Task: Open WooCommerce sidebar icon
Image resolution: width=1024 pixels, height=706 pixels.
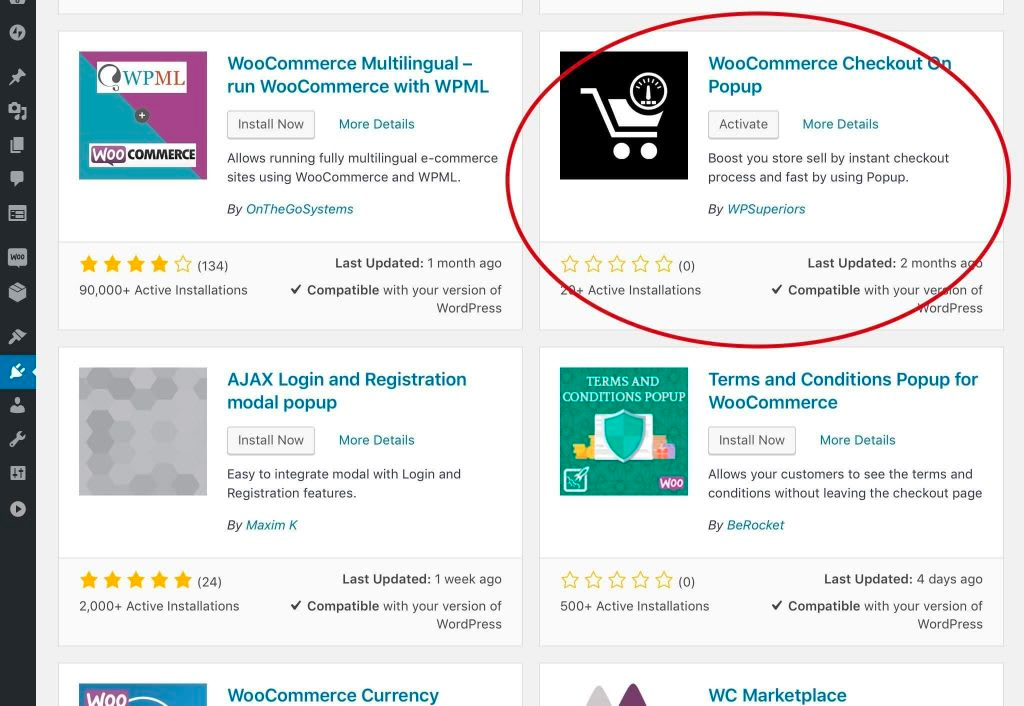Action: [18, 257]
